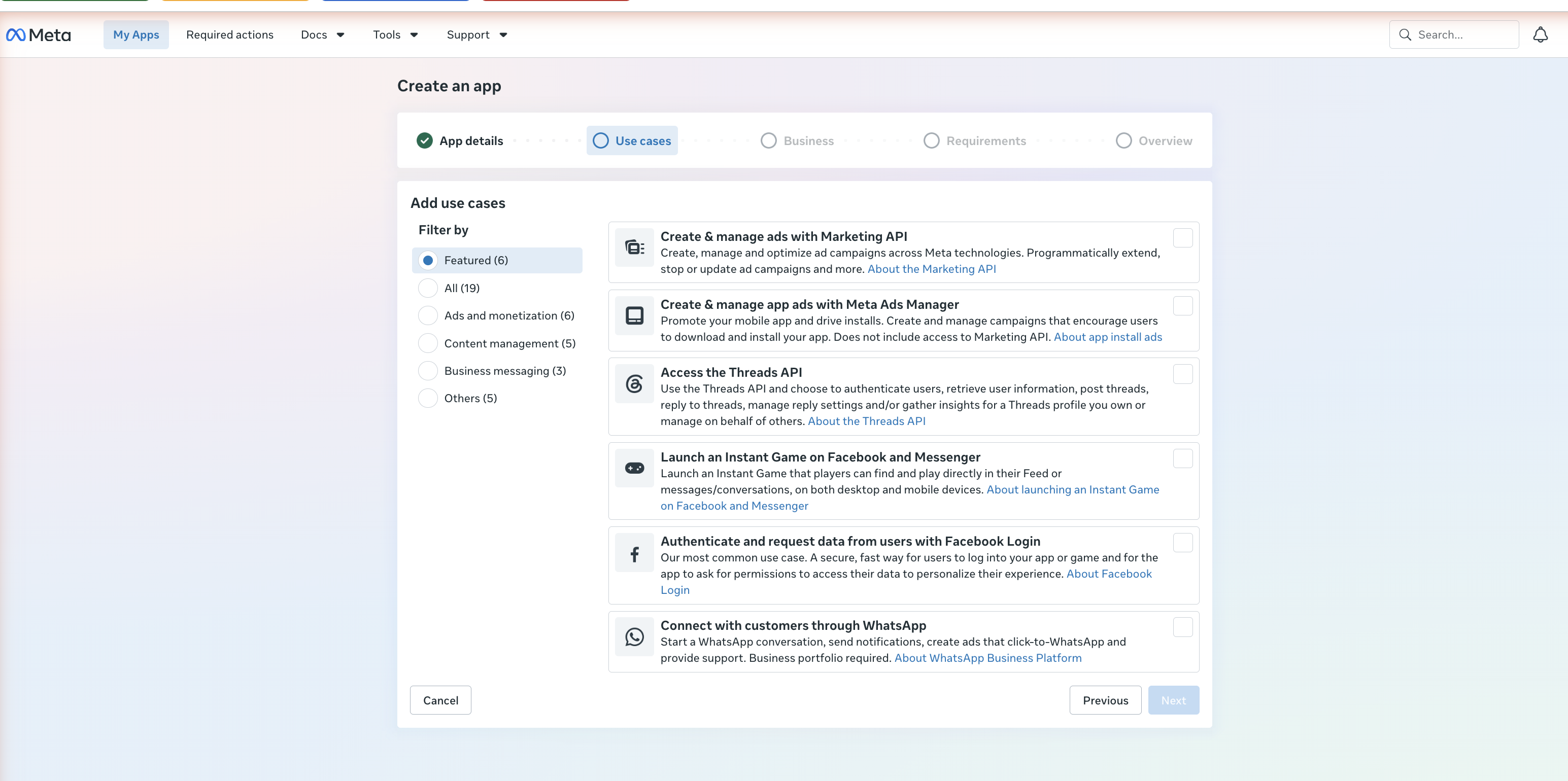Expand the Docs dropdown menu
This screenshot has width=1568, height=781.
[x=323, y=34]
